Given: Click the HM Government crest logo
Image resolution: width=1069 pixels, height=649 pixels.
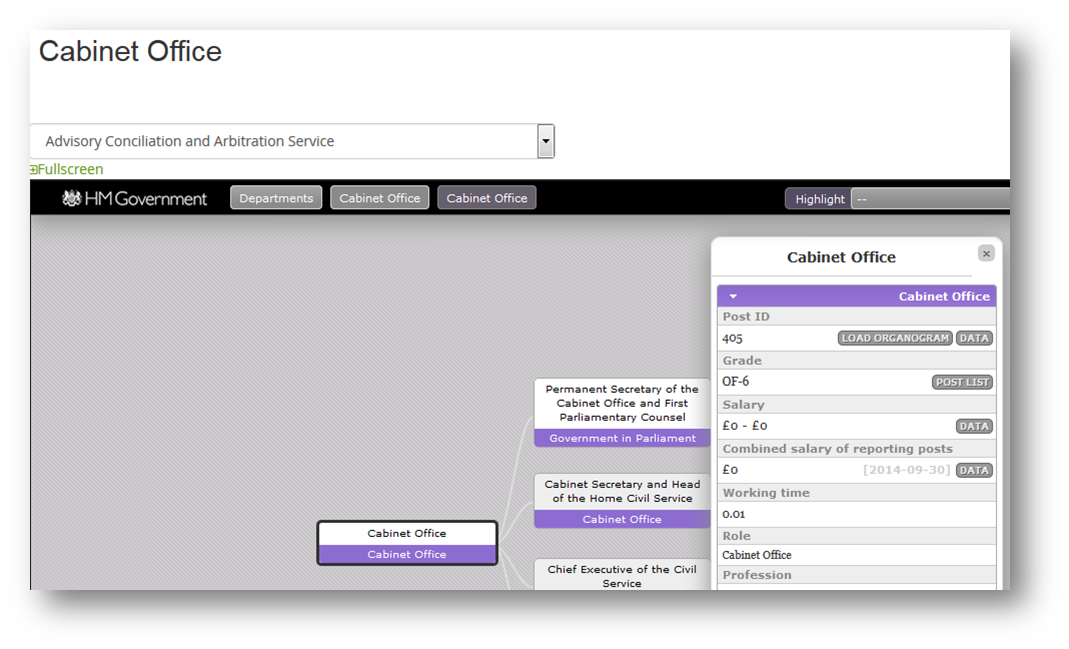Looking at the screenshot, I should point(71,198).
